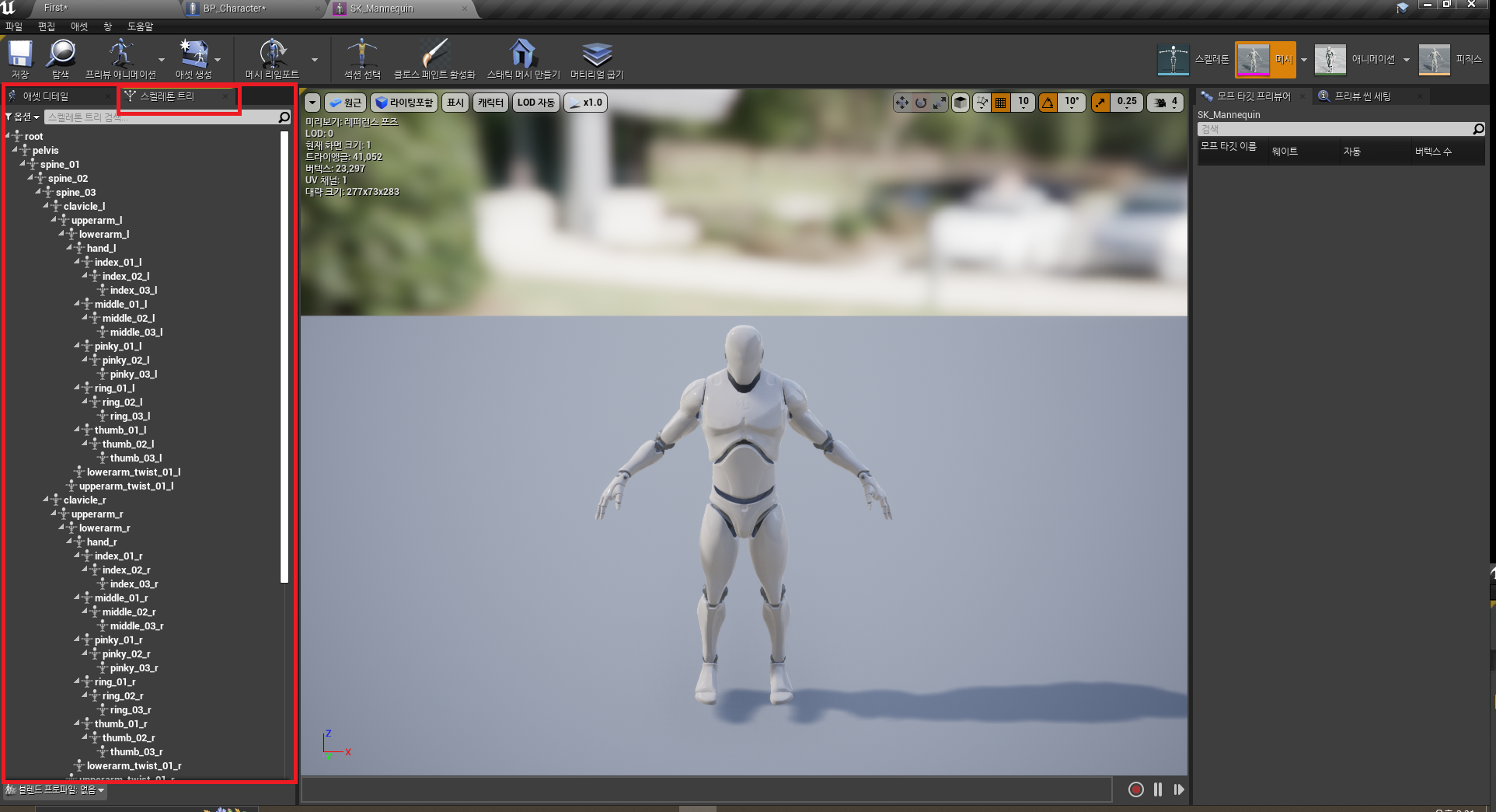The width and height of the screenshot is (1496, 812).
Task: Click the Save (저장) toolbar icon
Action: pos(20,54)
